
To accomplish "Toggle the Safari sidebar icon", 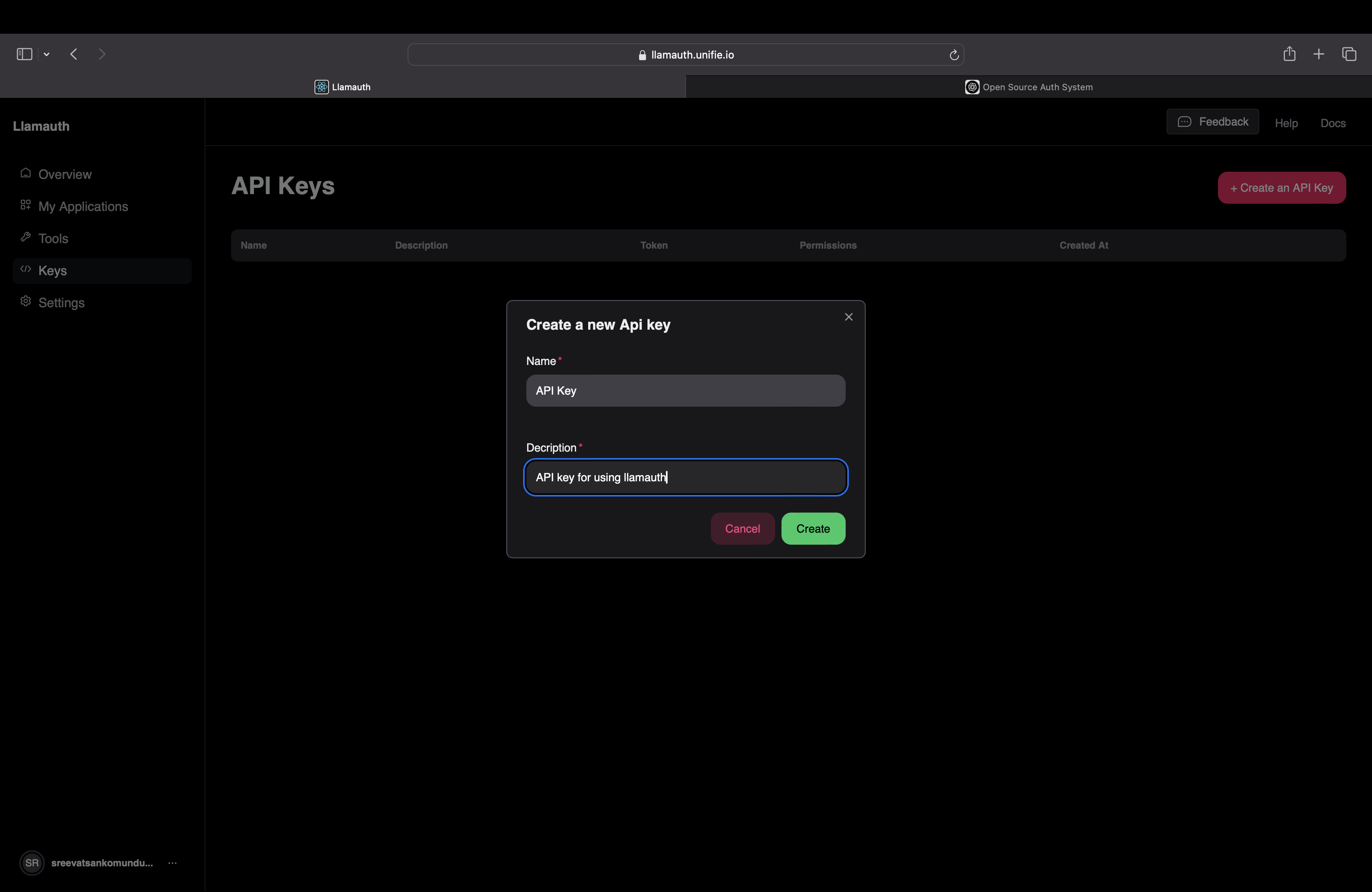I will coord(24,54).
